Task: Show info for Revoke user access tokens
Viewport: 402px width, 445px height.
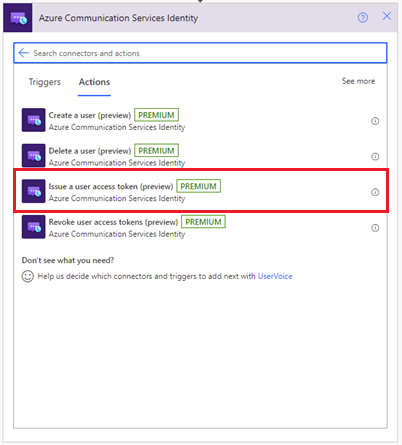Action: click(375, 228)
